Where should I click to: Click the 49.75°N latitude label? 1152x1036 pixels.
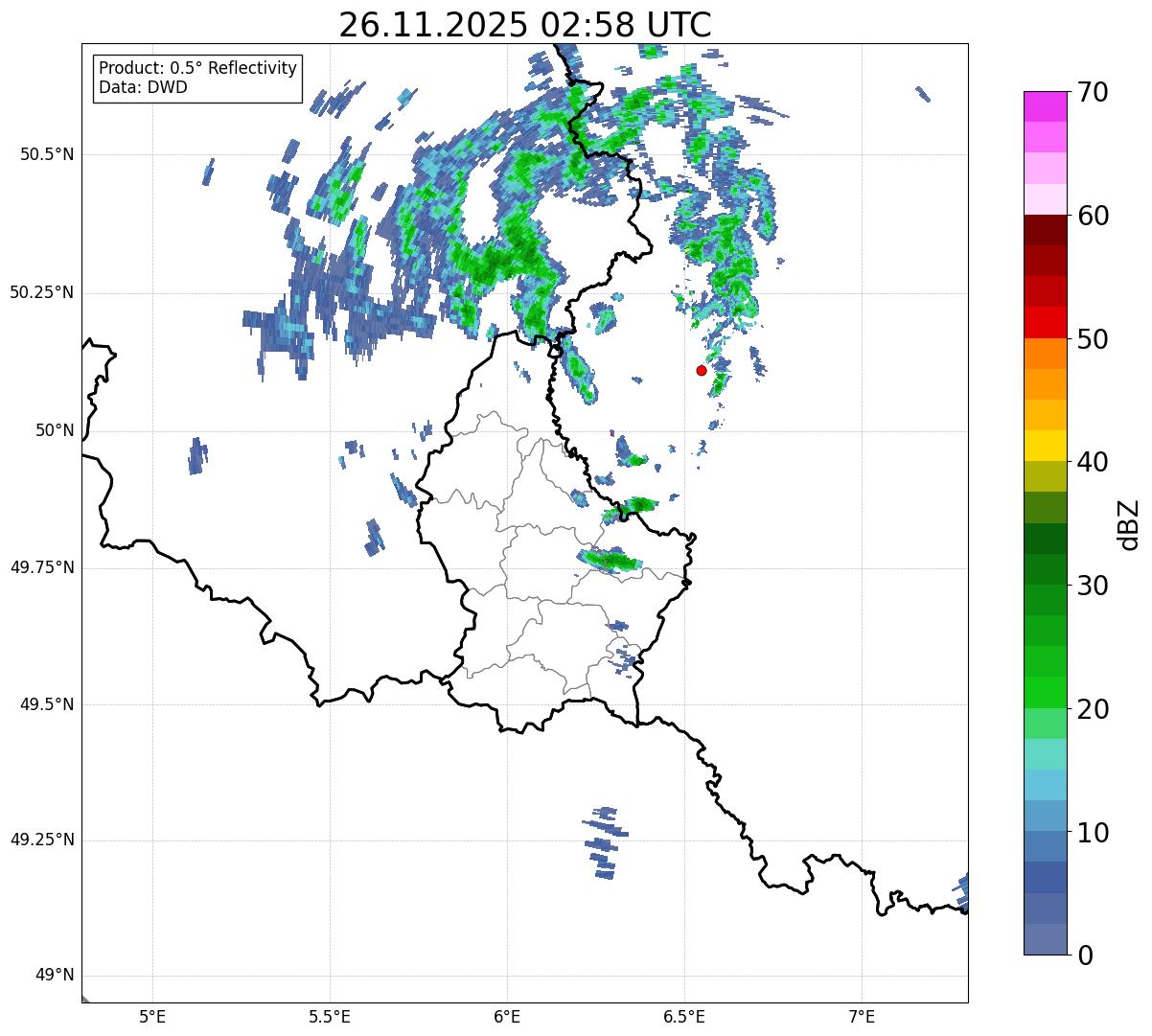pyautogui.click(x=41, y=567)
